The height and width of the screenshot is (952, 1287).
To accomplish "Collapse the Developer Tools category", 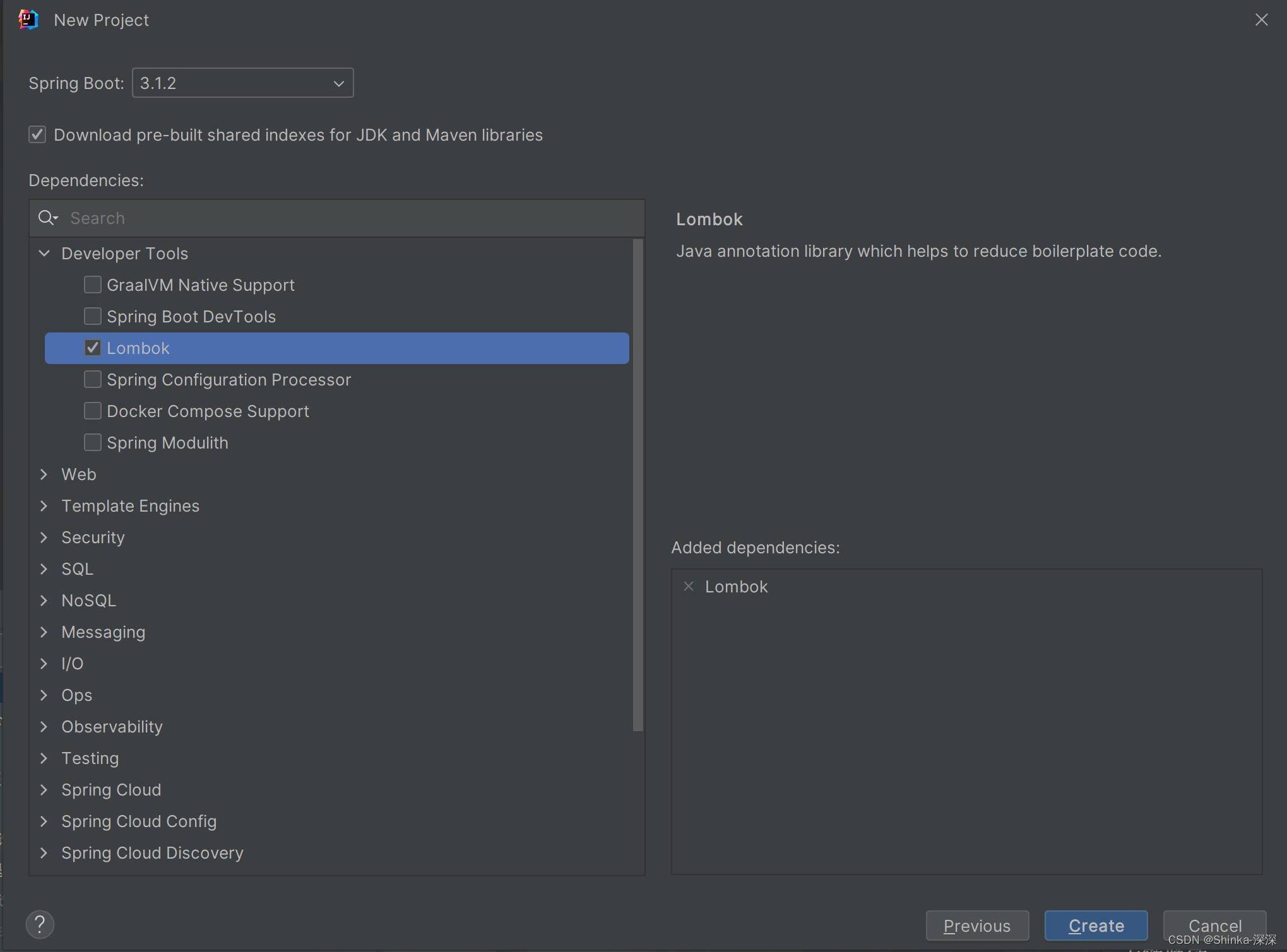I will tap(44, 254).
